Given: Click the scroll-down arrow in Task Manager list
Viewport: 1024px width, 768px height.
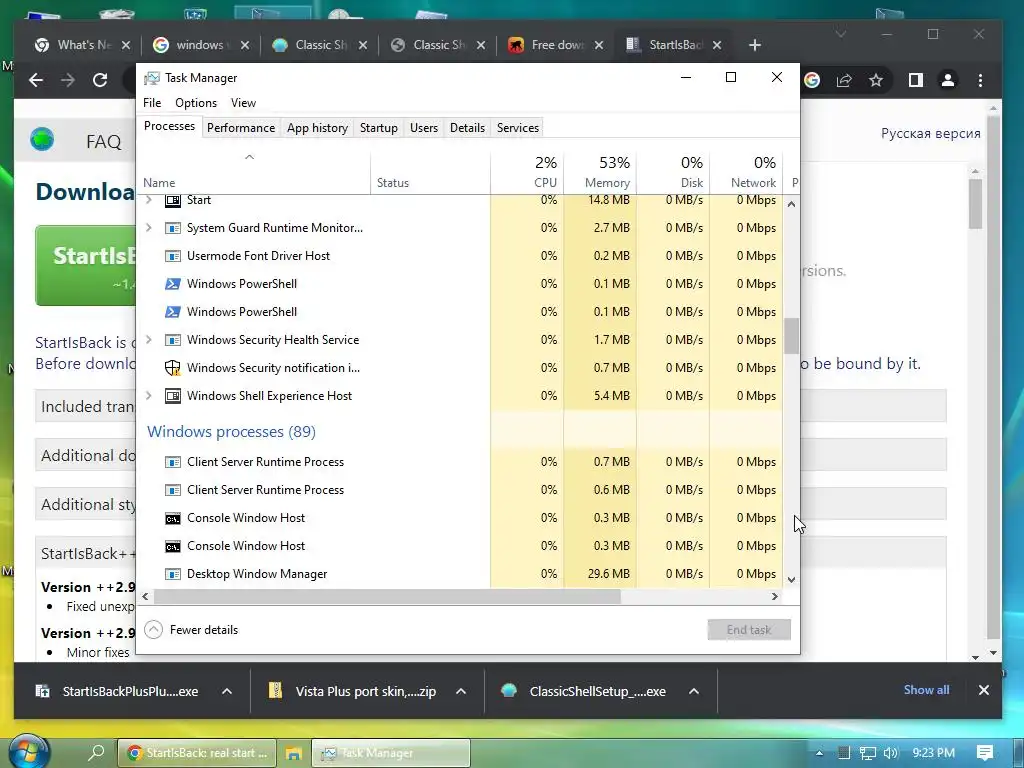Looking at the screenshot, I should (791, 579).
